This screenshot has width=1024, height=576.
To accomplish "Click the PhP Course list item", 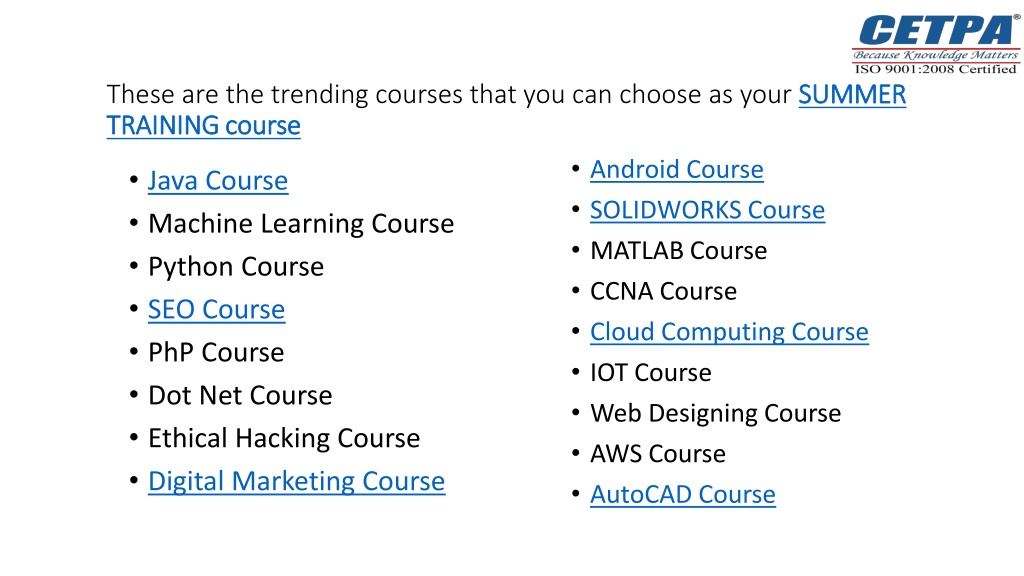I will [216, 353].
